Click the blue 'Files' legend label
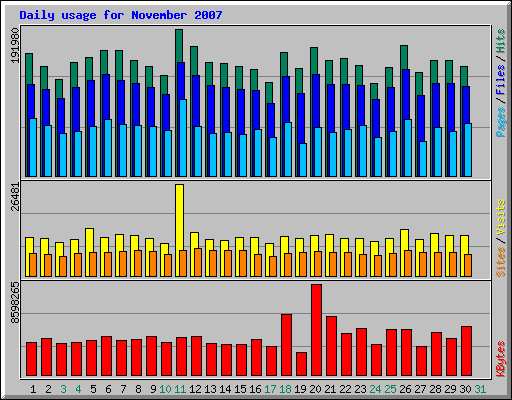 coord(501,79)
